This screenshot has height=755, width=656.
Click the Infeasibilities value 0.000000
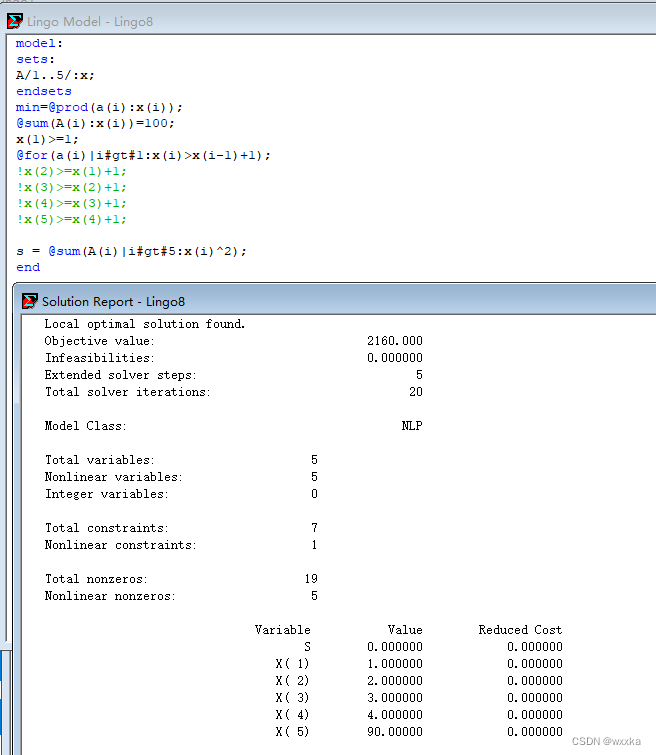coord(394,358)
